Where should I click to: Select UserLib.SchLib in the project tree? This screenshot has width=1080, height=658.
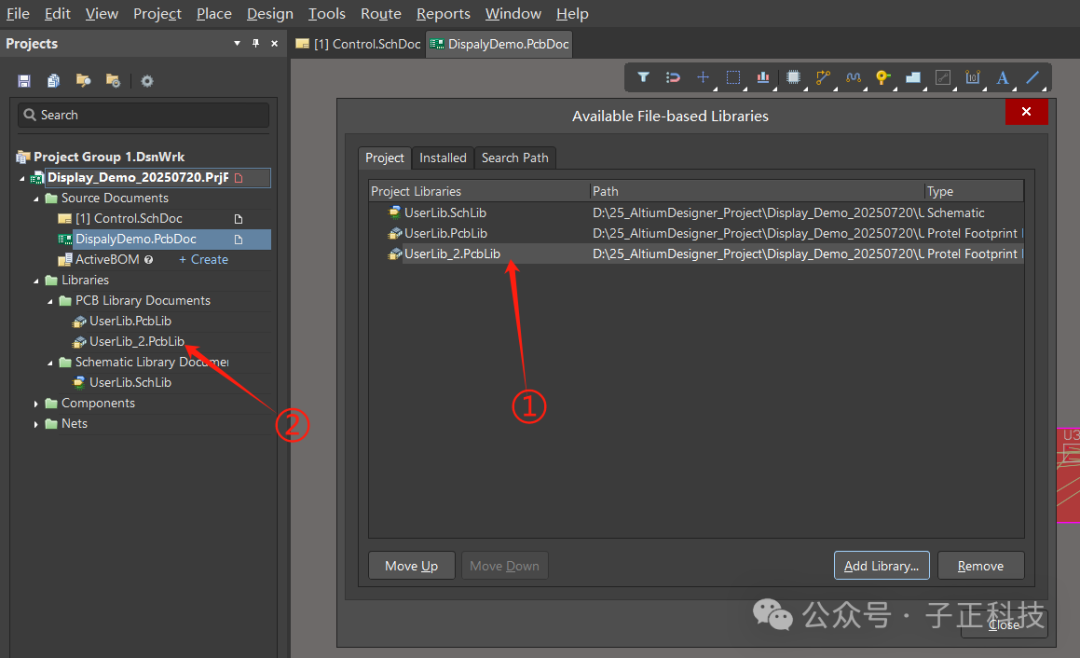tap(130, 382)
